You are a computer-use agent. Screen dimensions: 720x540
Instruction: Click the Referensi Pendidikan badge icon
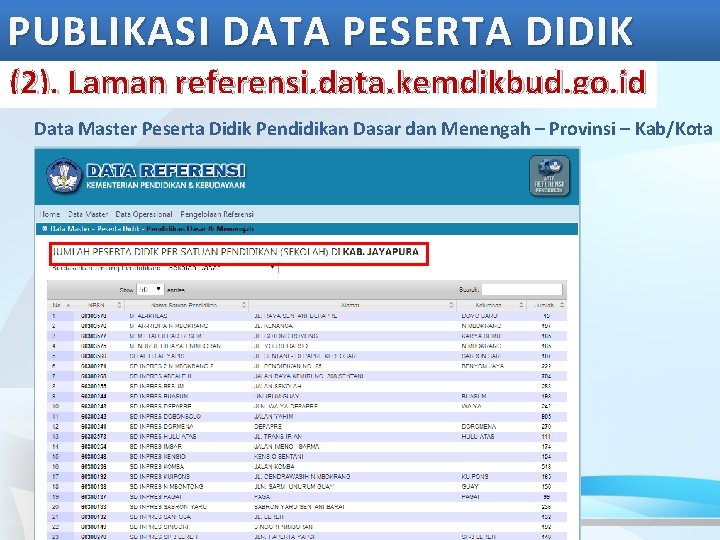549,176
